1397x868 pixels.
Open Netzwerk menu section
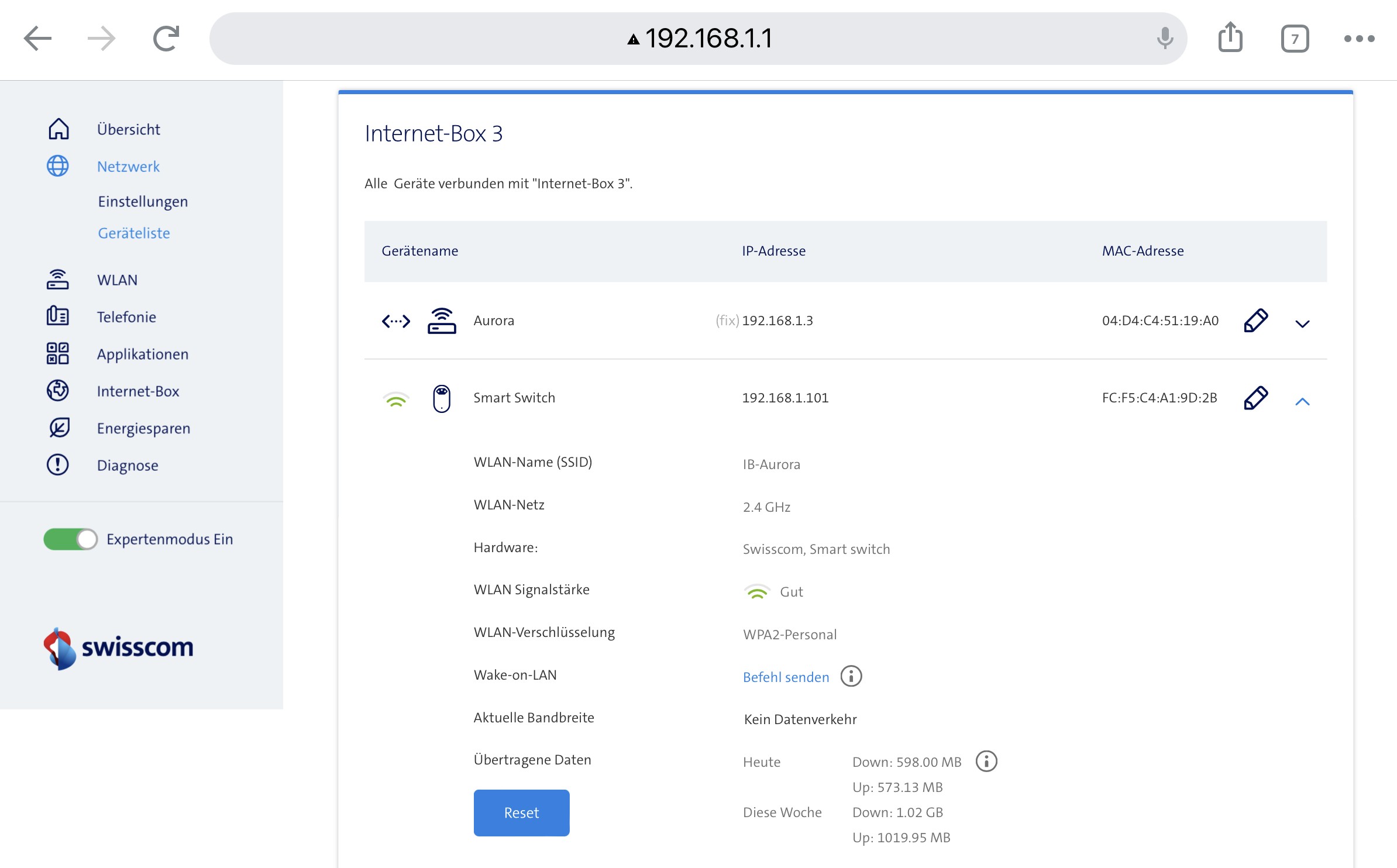pyautogui.click(x=128, y=167)
